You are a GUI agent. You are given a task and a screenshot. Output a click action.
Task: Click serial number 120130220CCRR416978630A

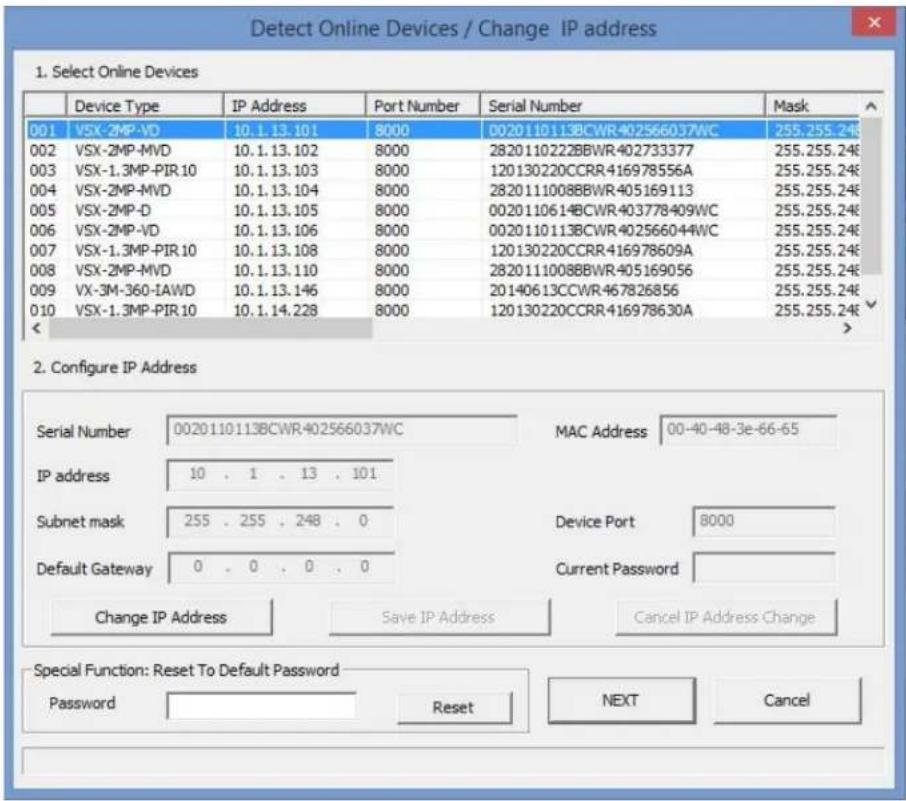point(591,310)
